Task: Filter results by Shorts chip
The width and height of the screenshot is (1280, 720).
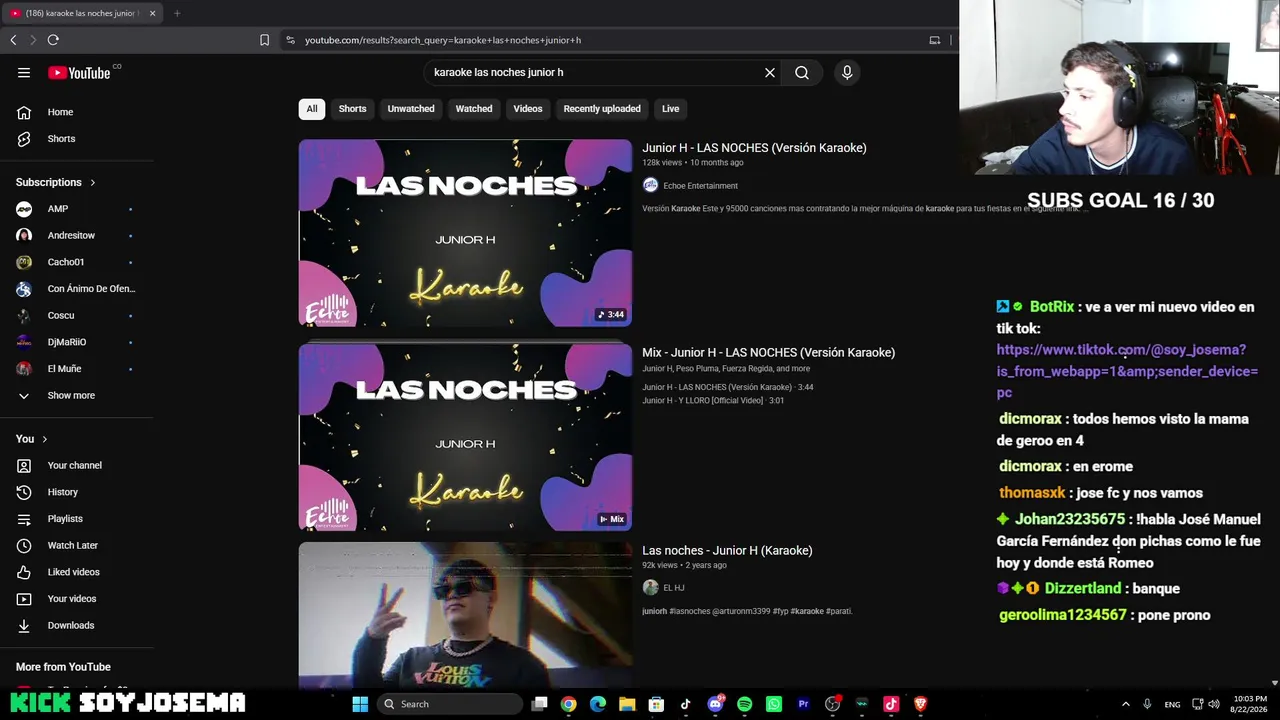Action: 352,109
